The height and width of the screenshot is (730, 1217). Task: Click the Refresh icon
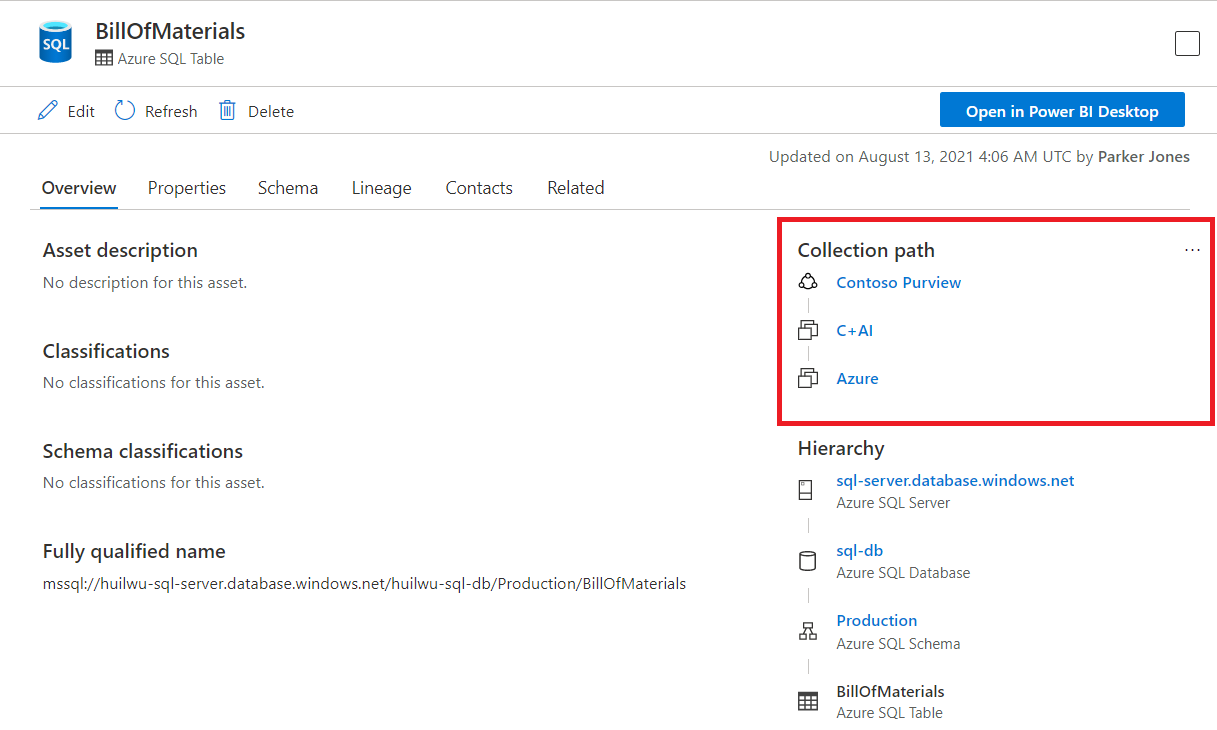pyautogui.click(x=124, y=110)
